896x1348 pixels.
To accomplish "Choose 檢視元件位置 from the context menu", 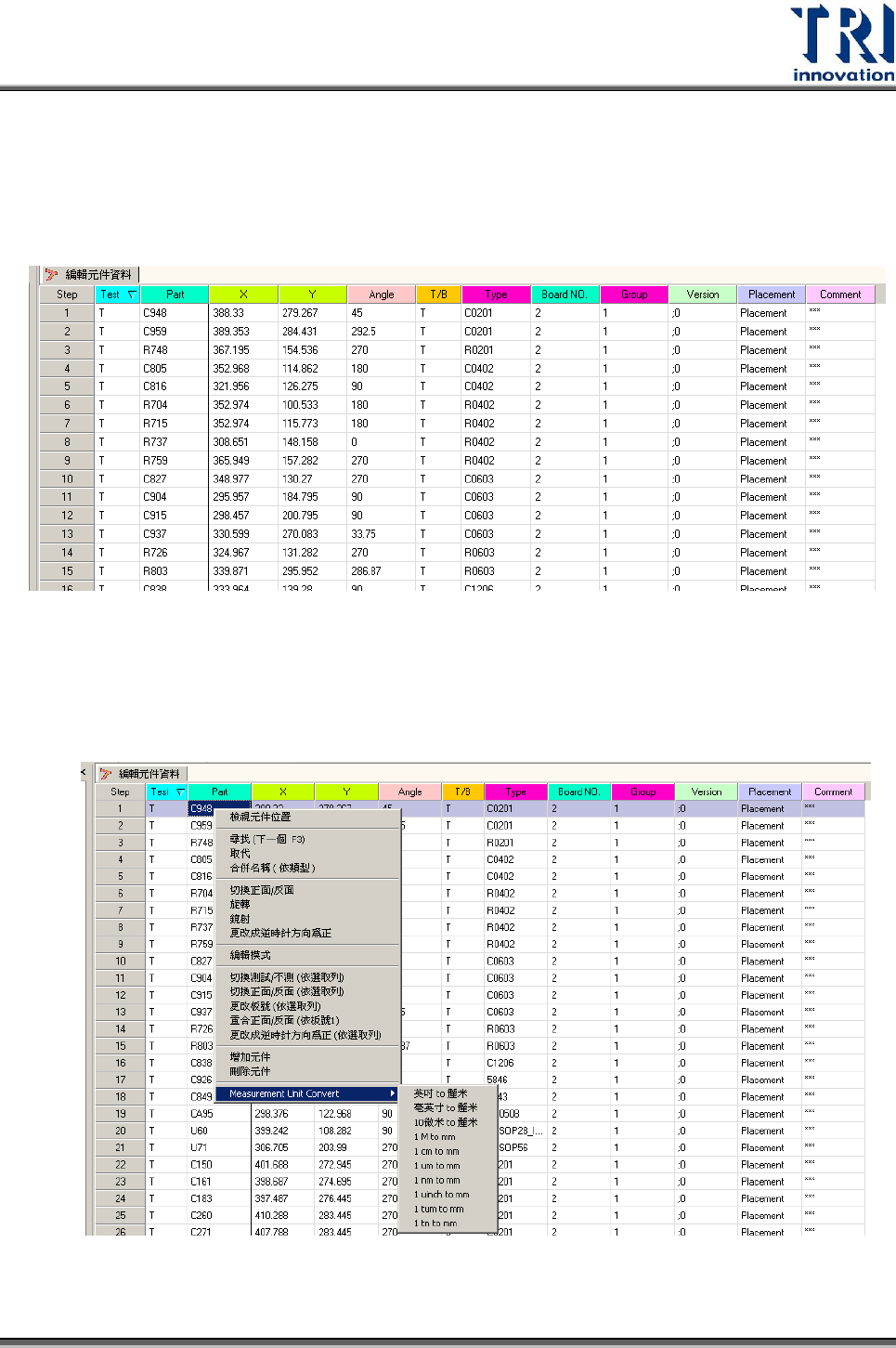I will click(x=260, y=817).
